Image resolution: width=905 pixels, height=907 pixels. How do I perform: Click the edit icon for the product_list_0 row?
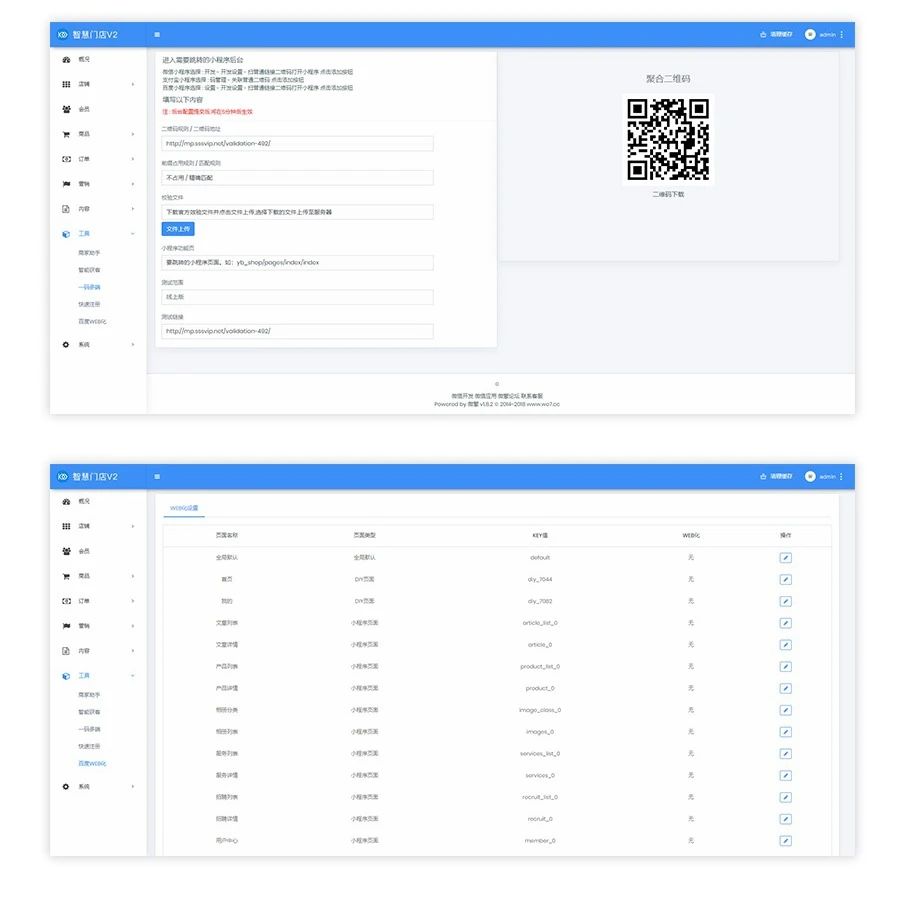pyautogui.click(x=785, y=666)
